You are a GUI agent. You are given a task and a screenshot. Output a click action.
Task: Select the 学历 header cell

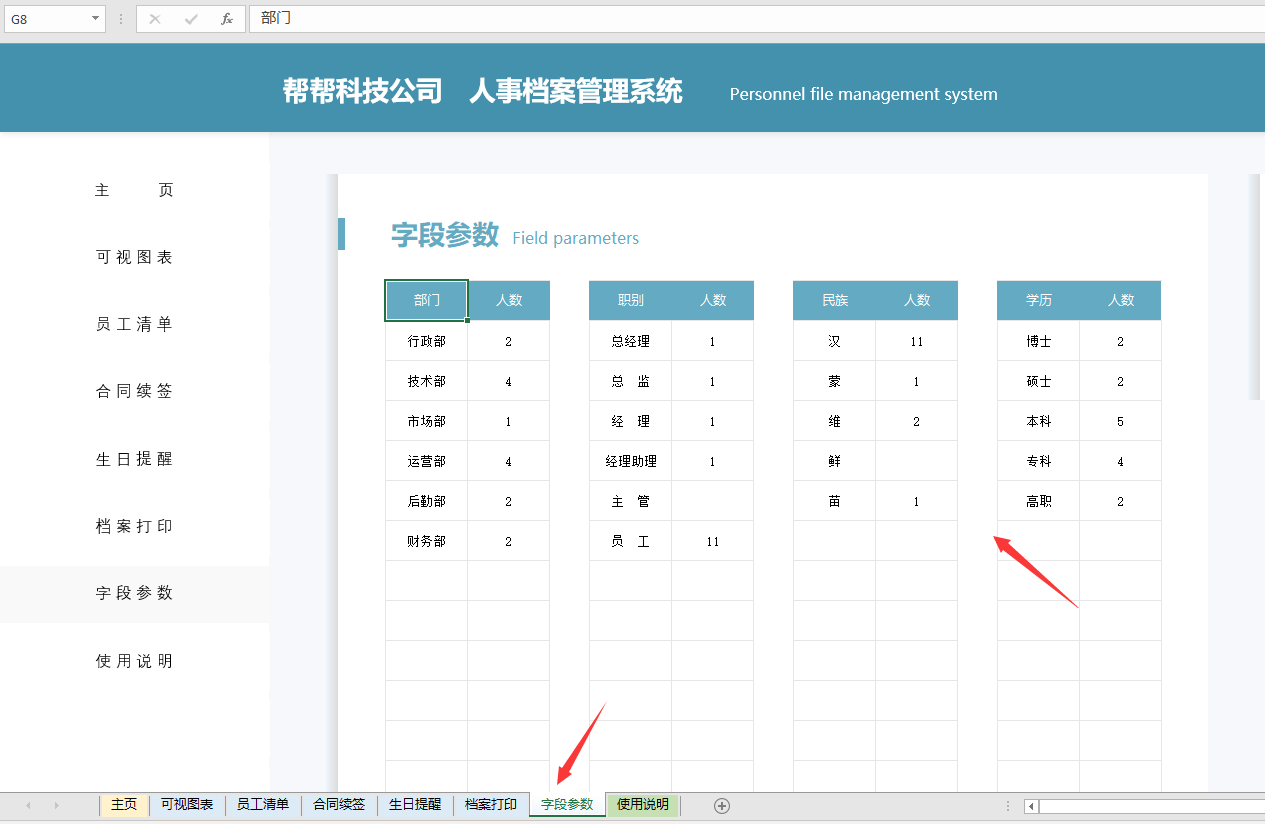[1038, 300]
